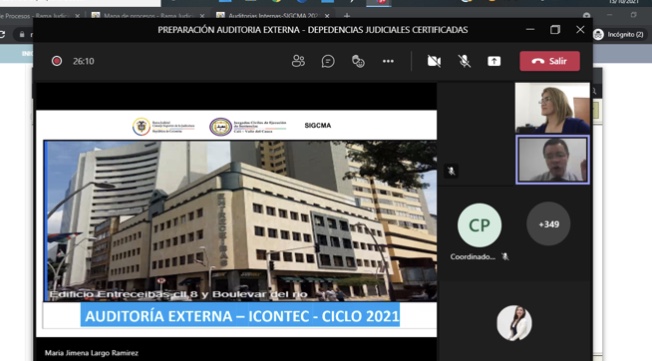Screen dimensions: 652x361
Task: Click presenter name Maria Jimena Largo Ramirez
Action: coord(91,353)
